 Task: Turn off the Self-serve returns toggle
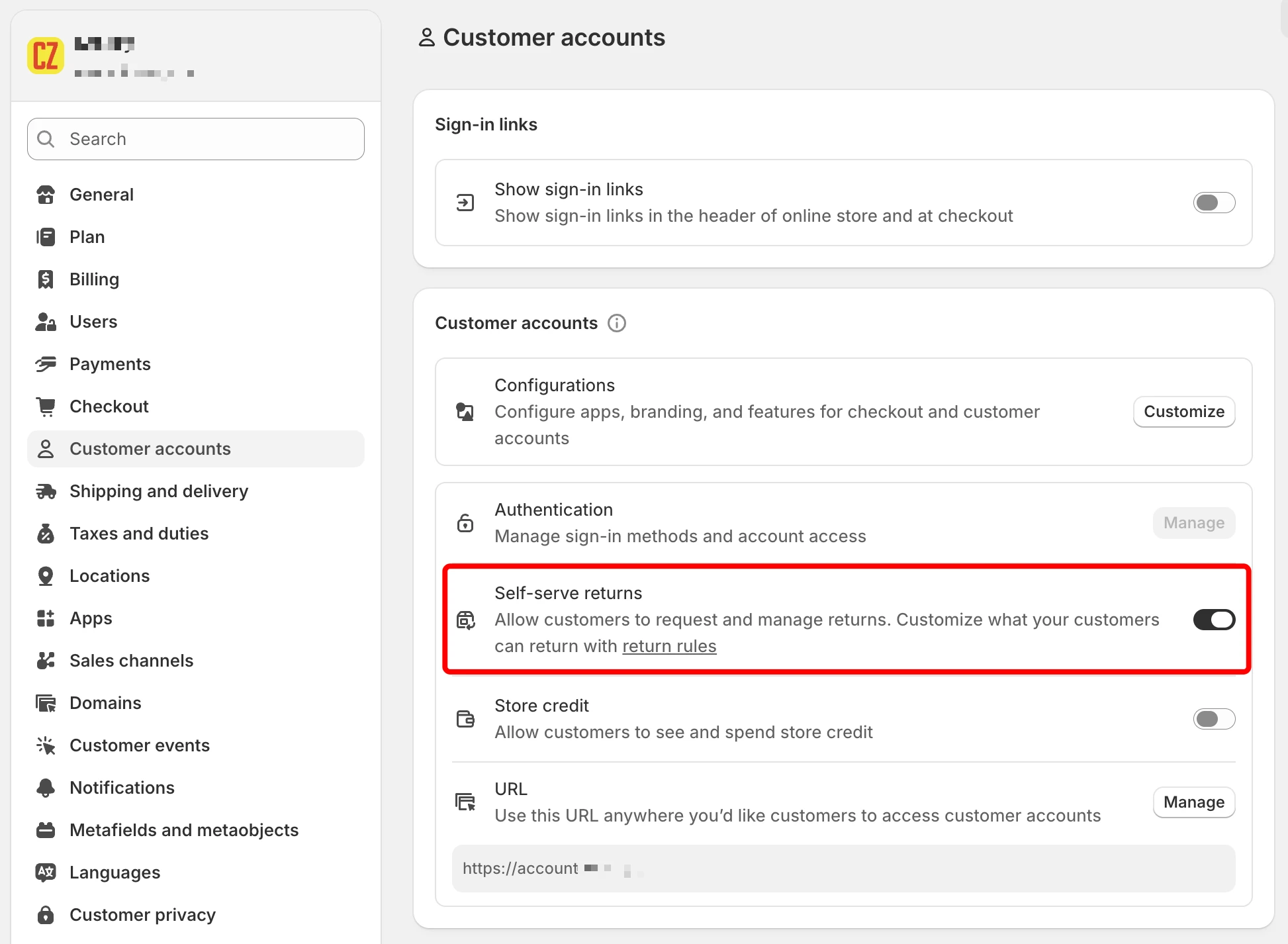[1214, 620]
